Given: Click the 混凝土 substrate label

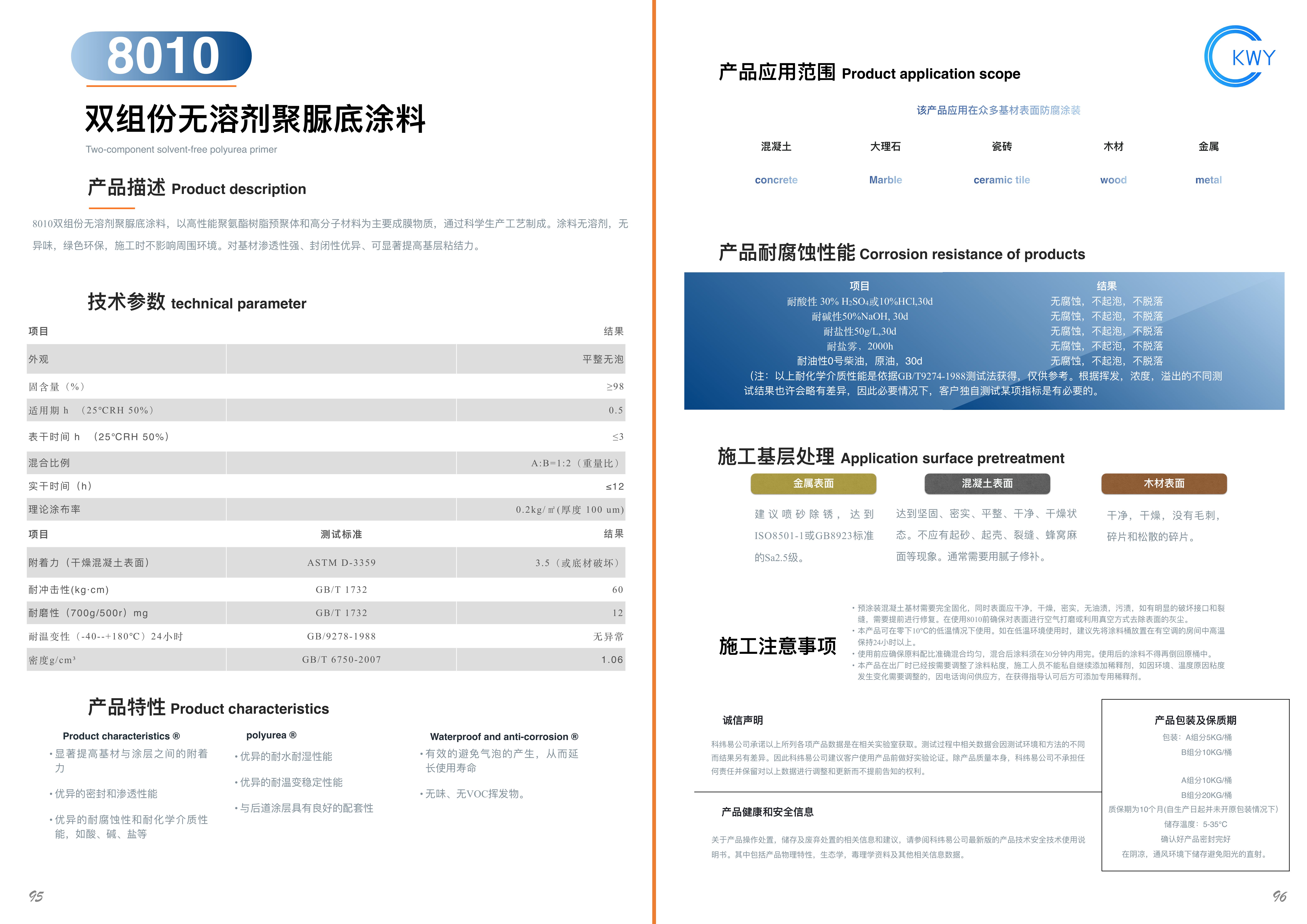Looking at the screenshot, I should tap(777, 147).
